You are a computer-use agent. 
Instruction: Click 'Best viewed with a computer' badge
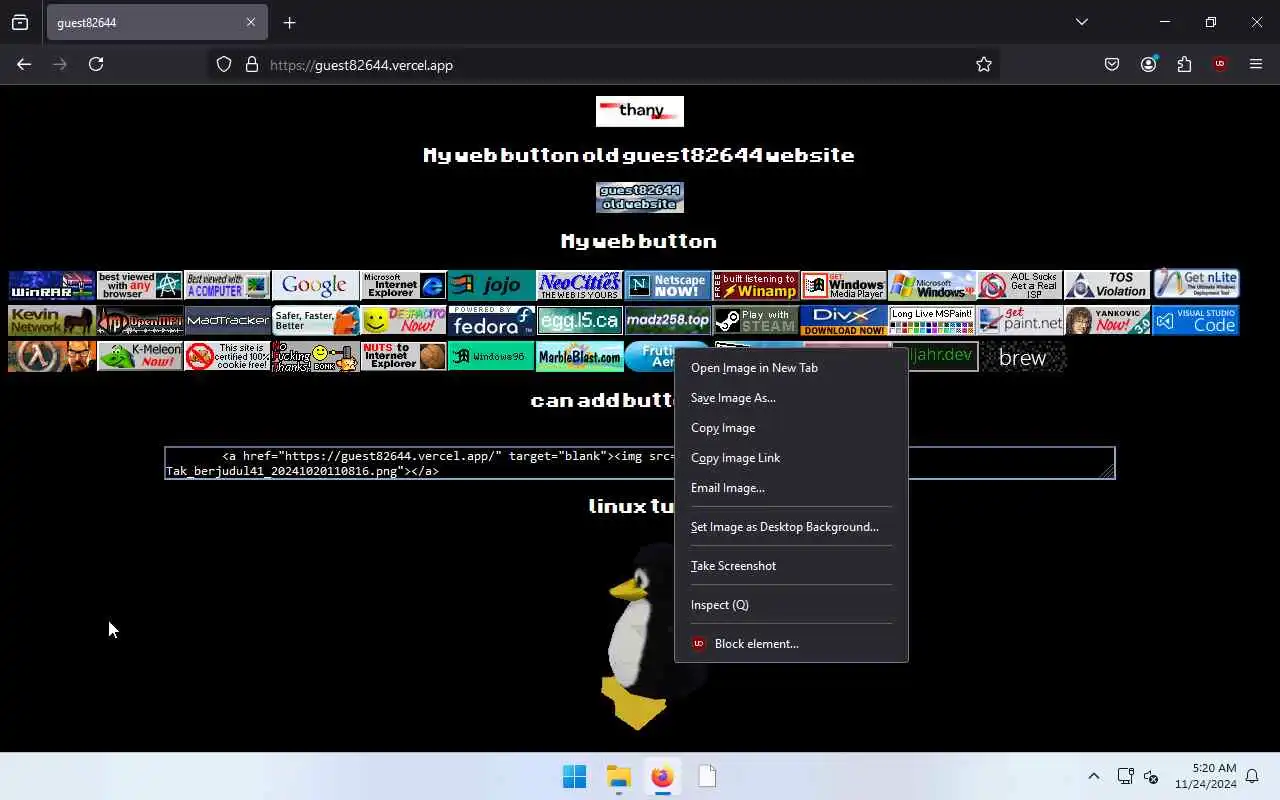pos(227,285)
